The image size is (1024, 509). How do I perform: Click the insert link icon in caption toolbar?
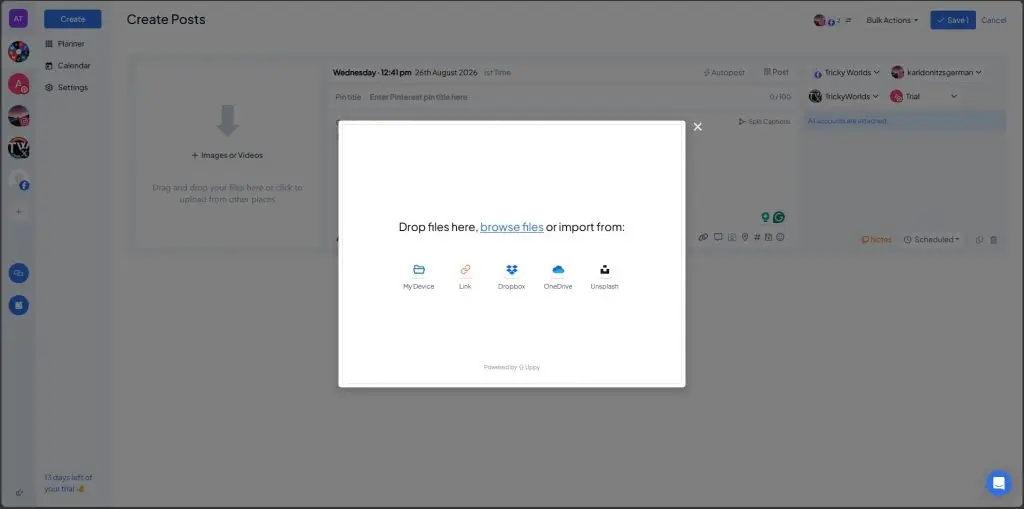coord(703,237)
